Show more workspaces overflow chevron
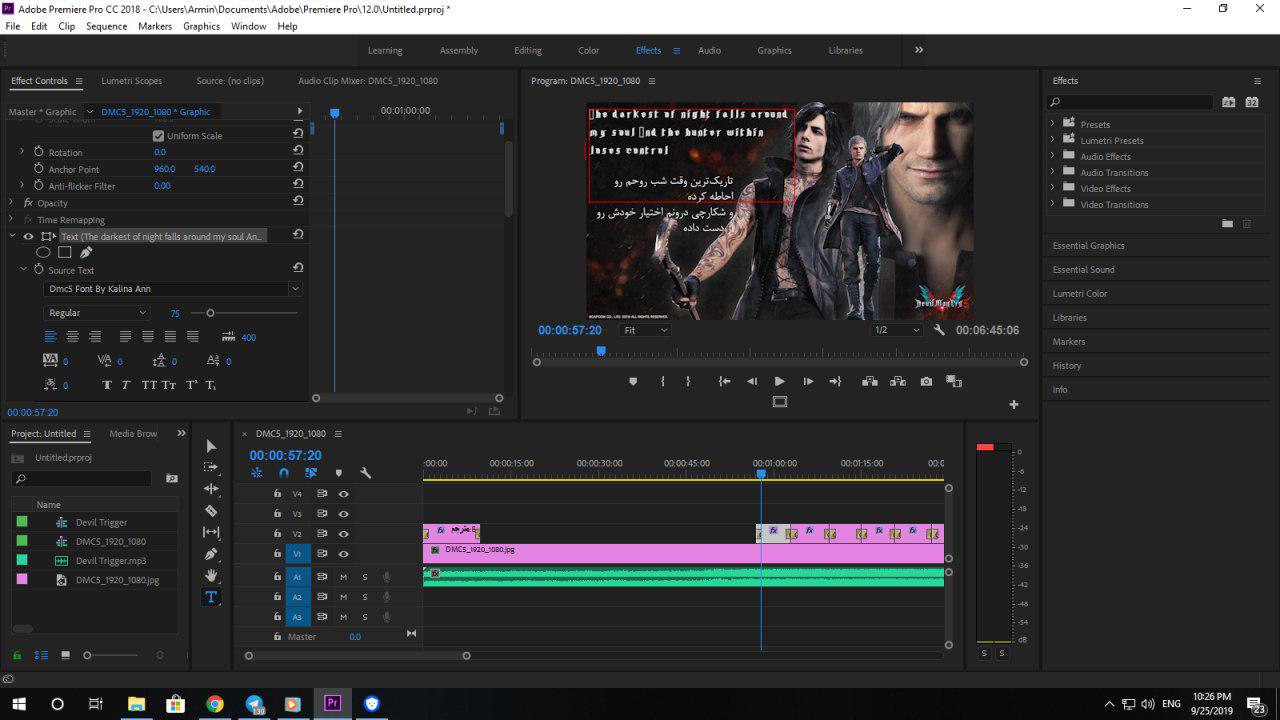Screen dimensions: 1280x720 (x=919, y=50)
